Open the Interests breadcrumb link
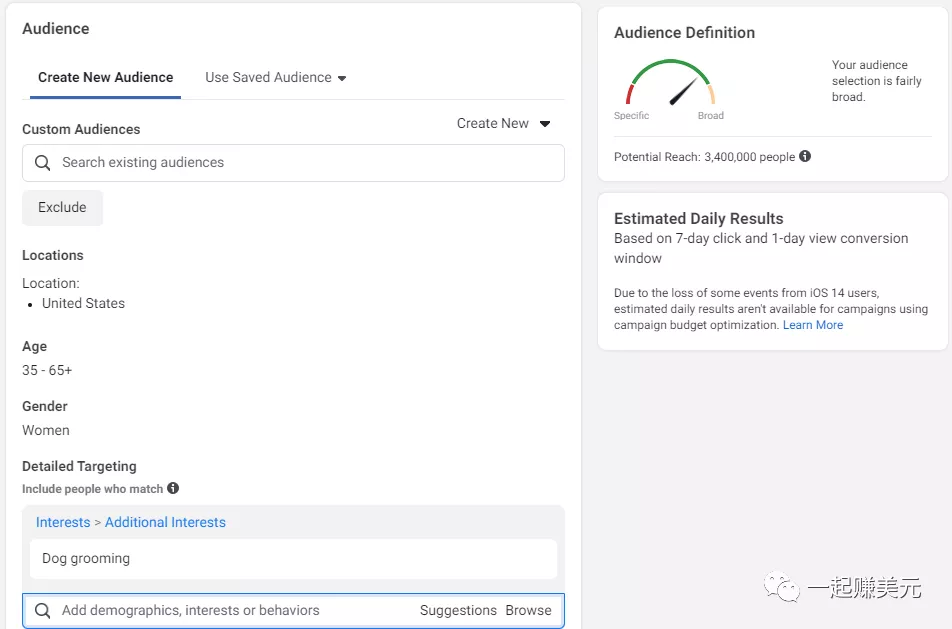 click(x=63, y=522)
